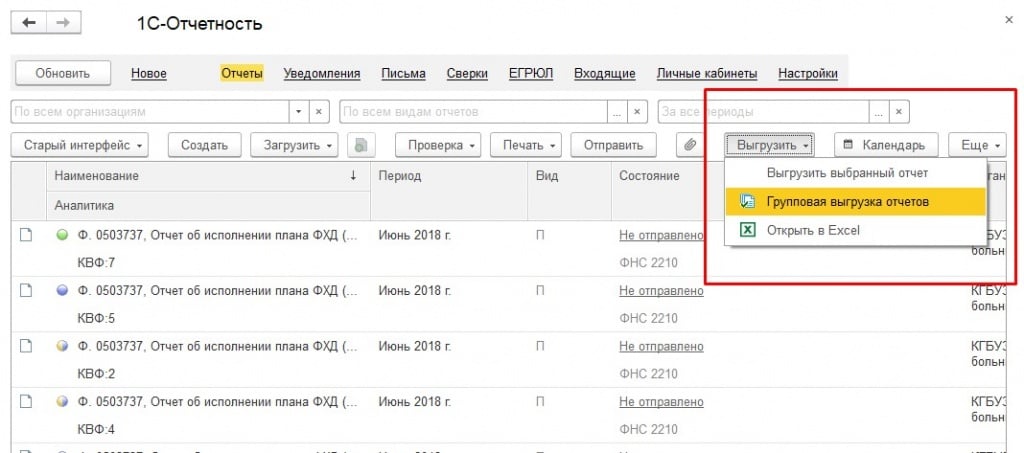
Task: Choose Открыть в Excel from menu
Action: (812, 230)
